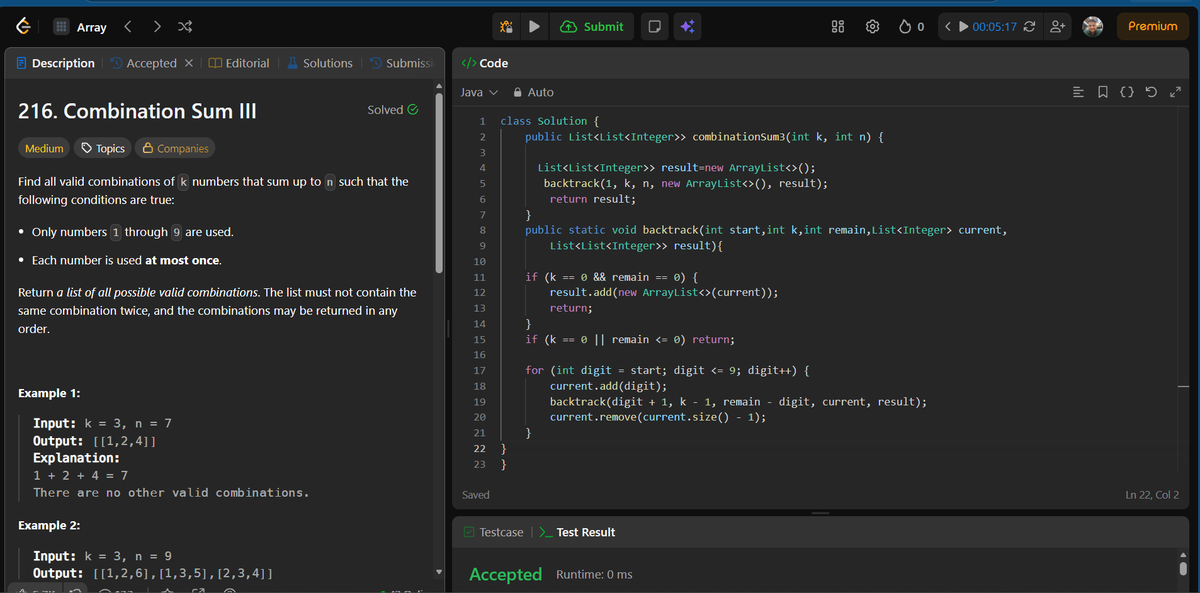
Task: Click the debug icon beside Run
Action: (507, 27)
